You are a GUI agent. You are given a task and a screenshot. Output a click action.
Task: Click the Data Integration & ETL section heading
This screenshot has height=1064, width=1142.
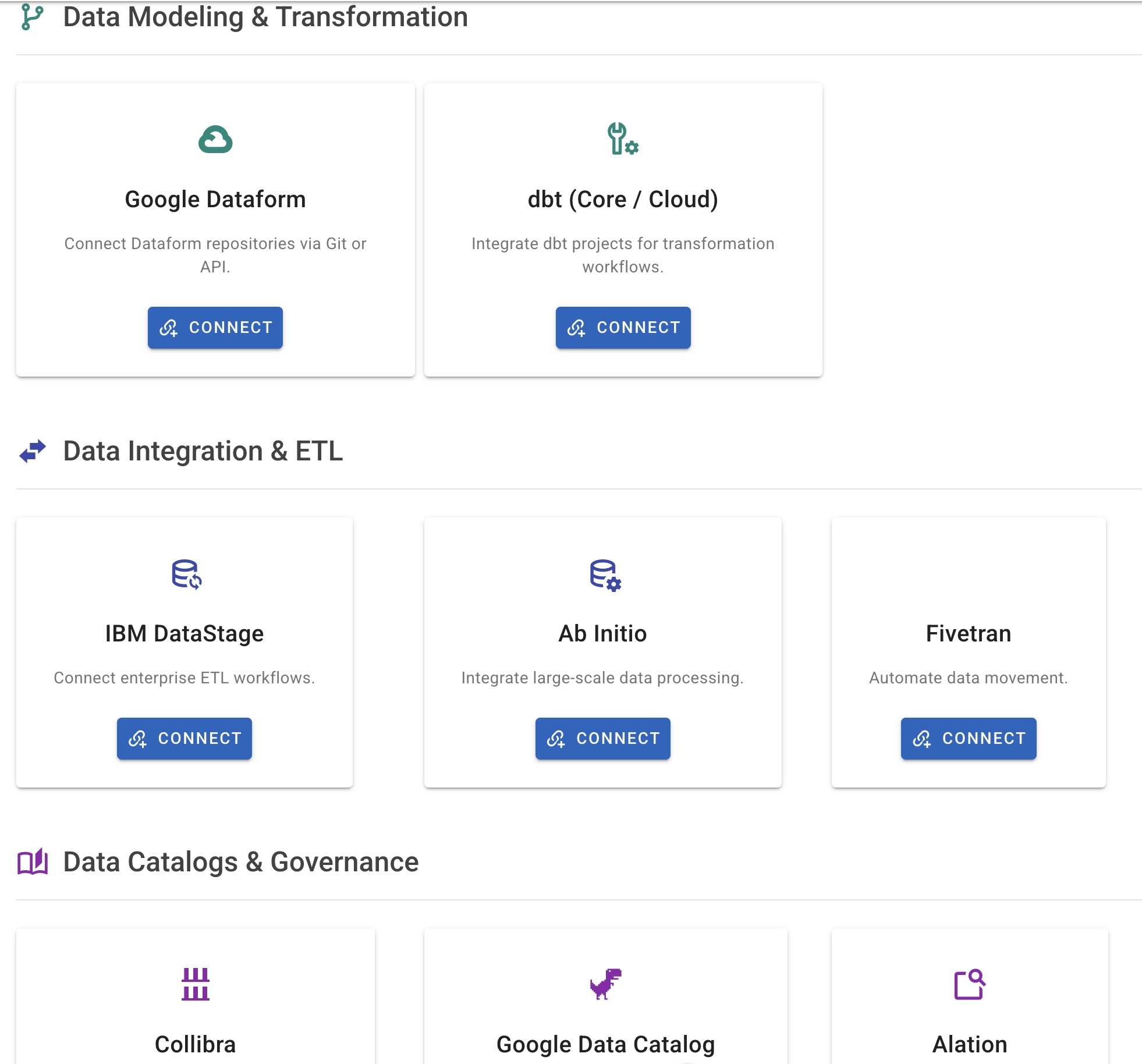coord(203,450)
